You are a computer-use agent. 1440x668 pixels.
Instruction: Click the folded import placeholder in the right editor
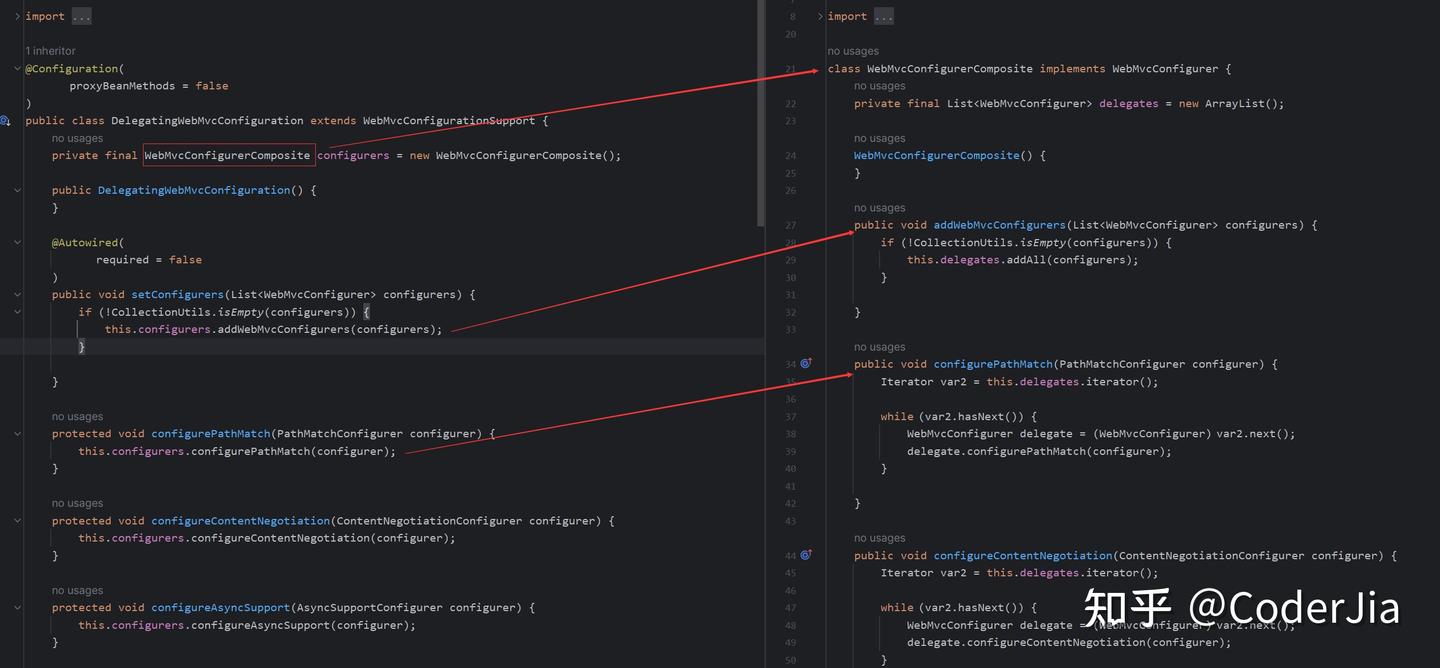pyautogui.click(x=884, y=15)
